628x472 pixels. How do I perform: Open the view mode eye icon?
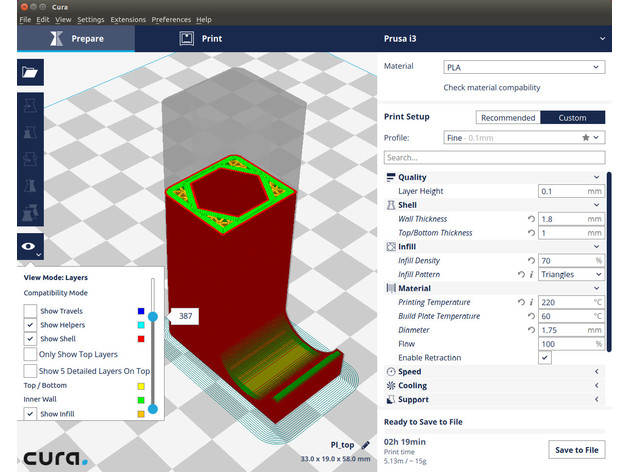(x=30, y=246)
